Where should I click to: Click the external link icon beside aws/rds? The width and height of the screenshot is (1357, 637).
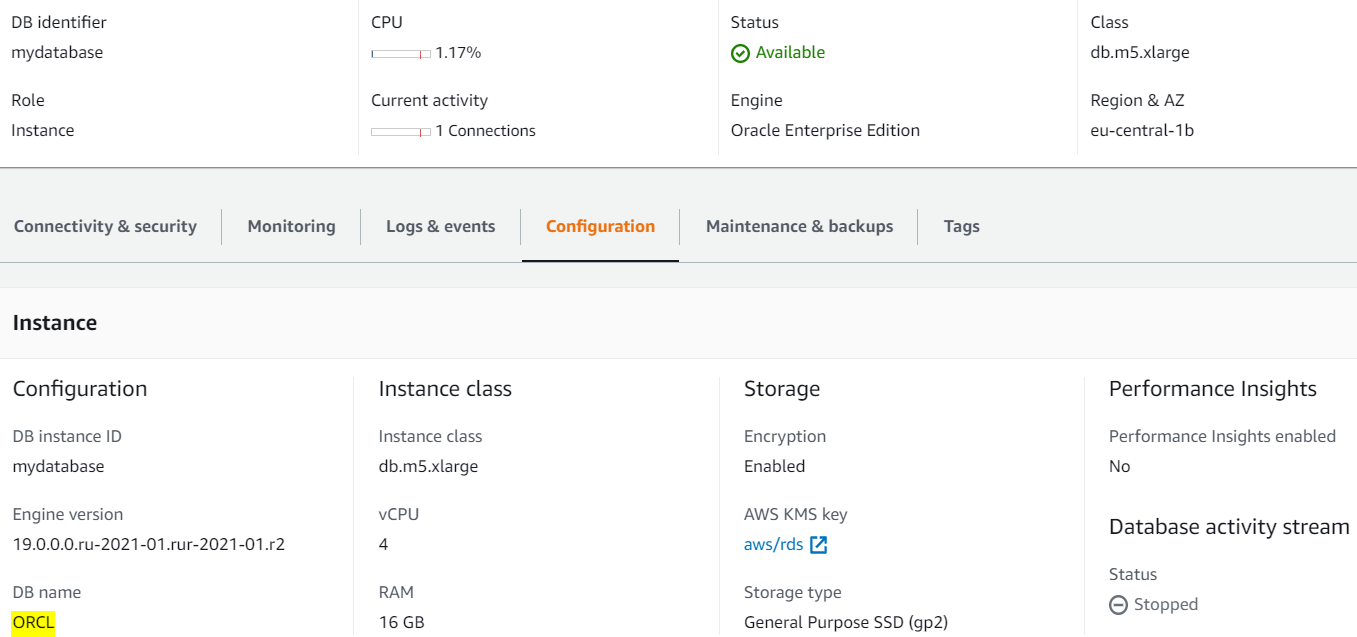(x=819, y=545)
